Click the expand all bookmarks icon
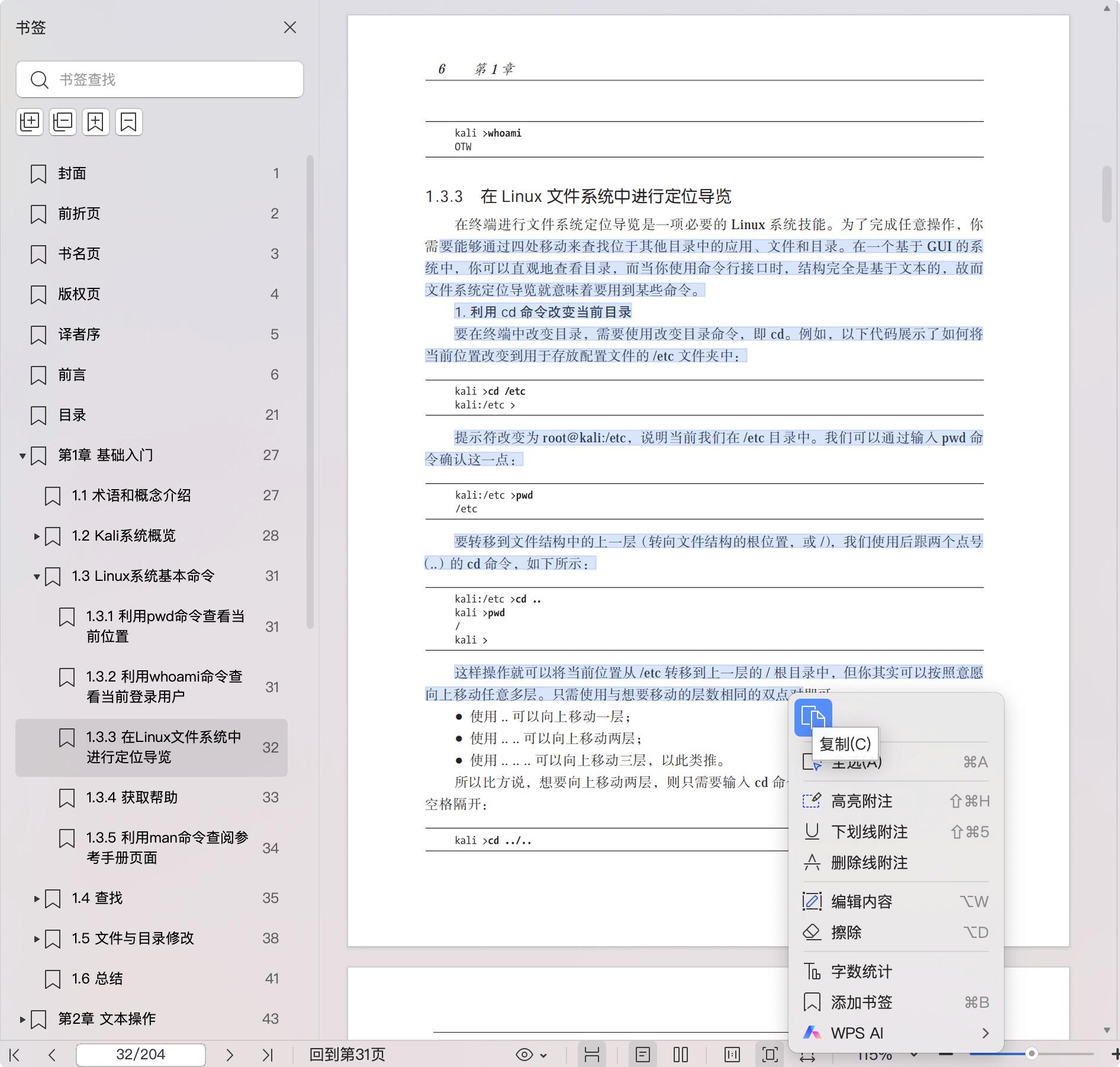 pyautogui.click(x=30, y=122)
